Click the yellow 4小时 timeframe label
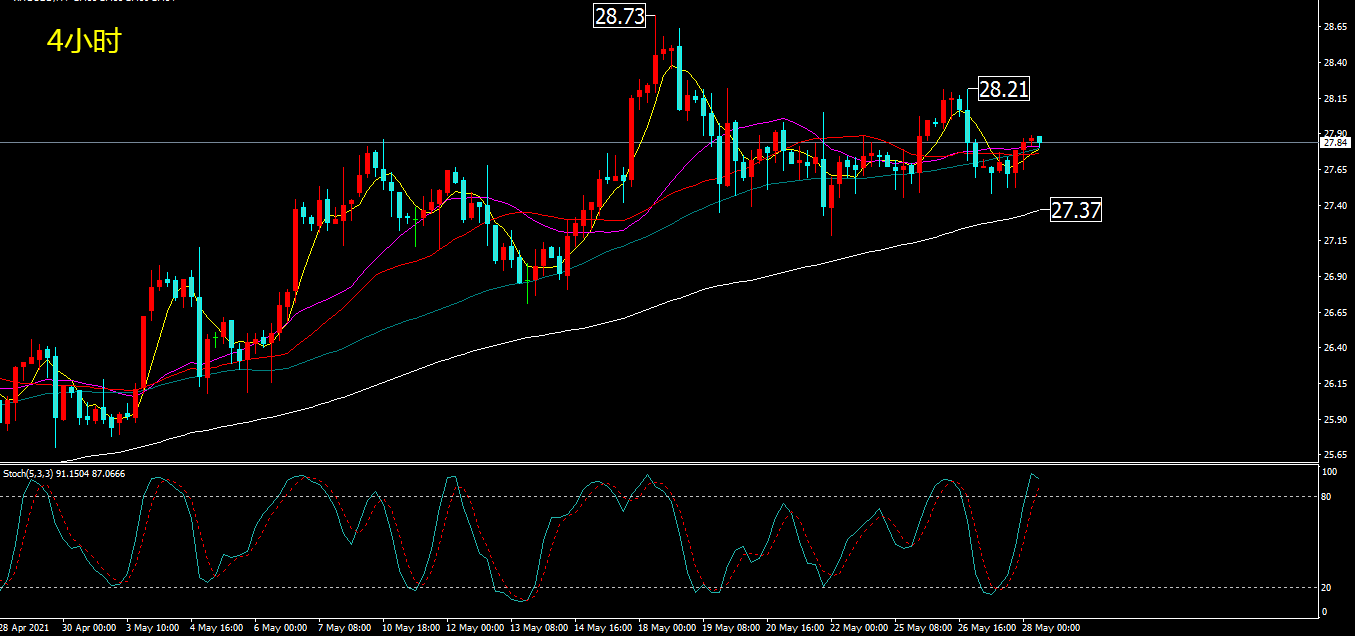This screenshot has width=1355, height=636. point(84,41)
